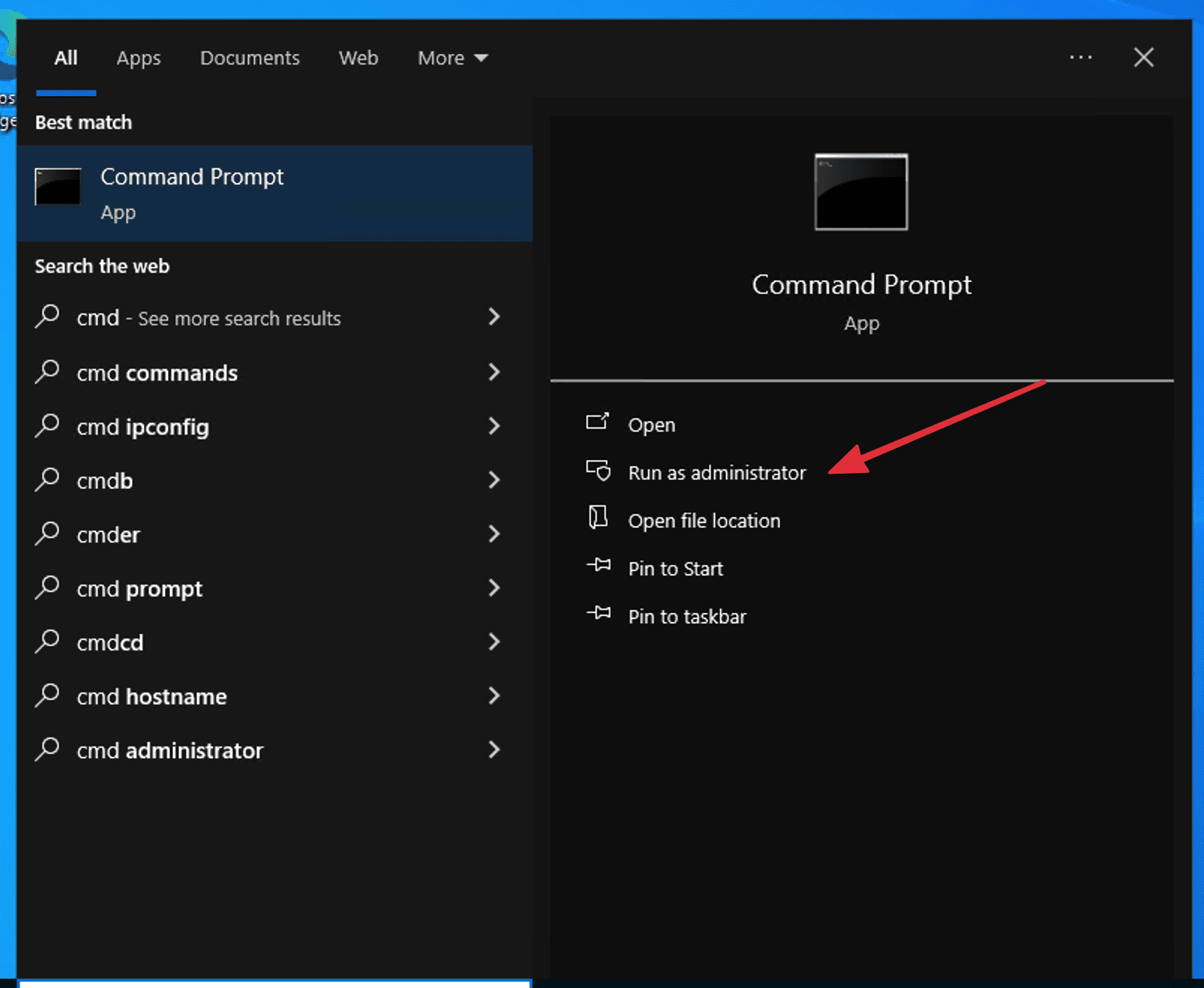
Task: Select Run as administrator
Action: 717,472
